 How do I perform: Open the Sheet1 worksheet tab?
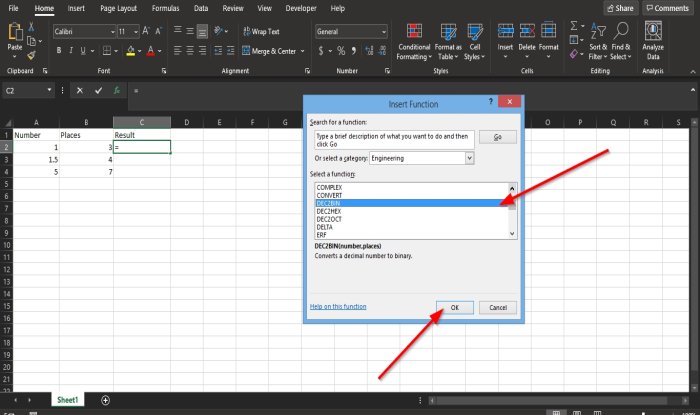point(67,399)
